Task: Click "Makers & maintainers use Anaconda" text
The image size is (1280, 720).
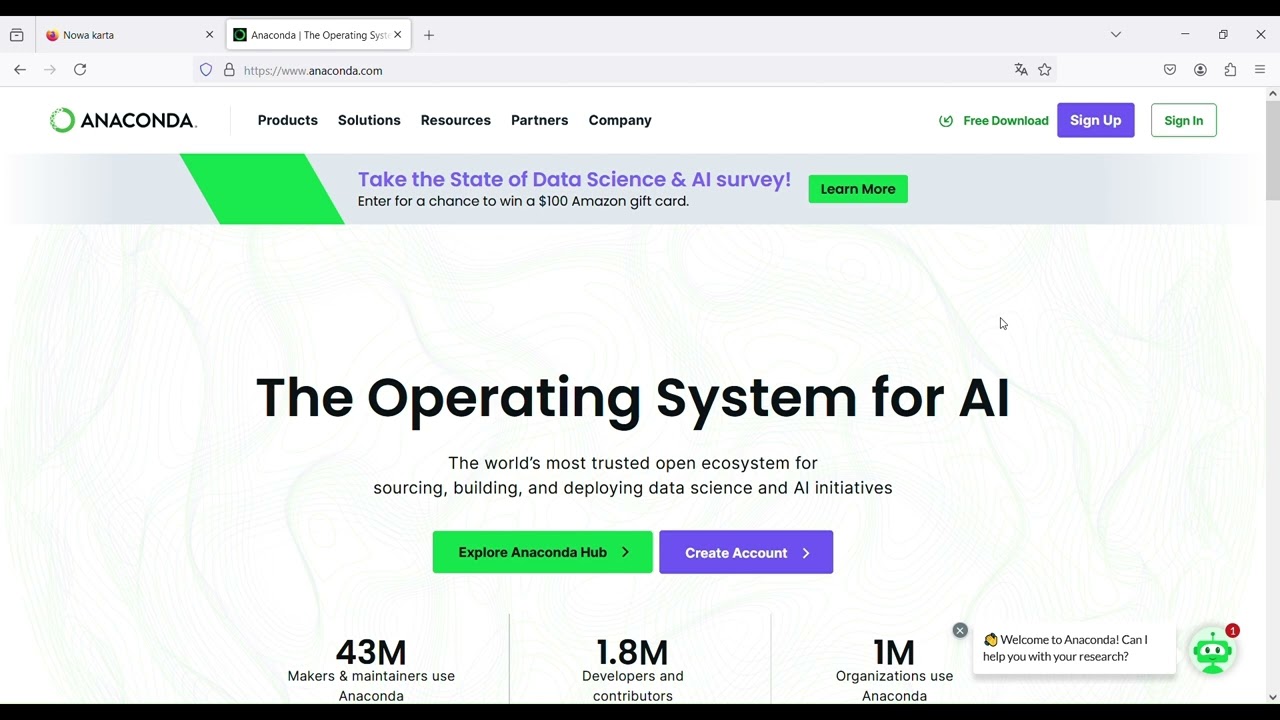Action: (371, 686)
